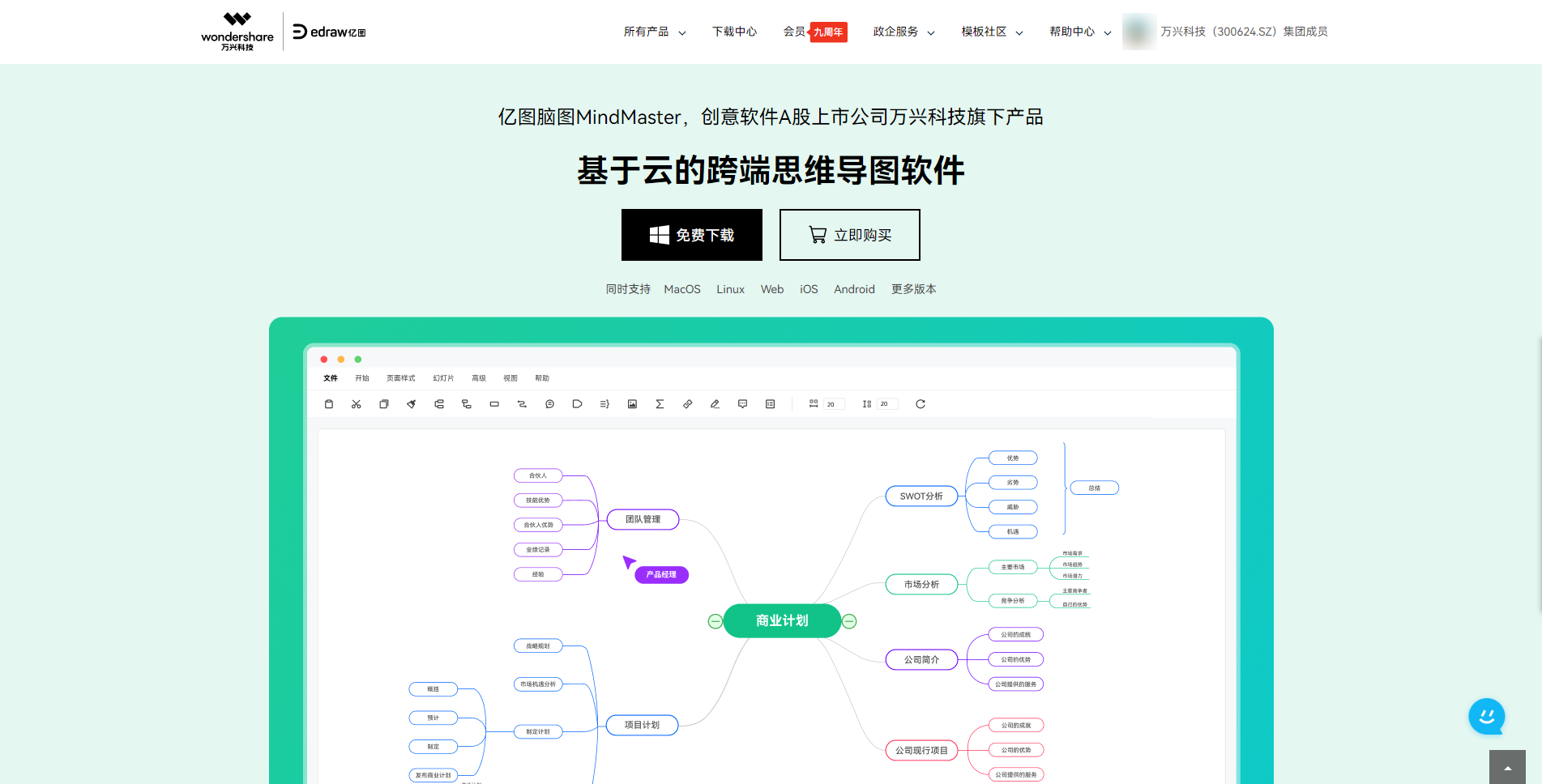Switch to the 页面样式 ribbon tab
Screen dimensions: 1542x784
click(399, 377)
